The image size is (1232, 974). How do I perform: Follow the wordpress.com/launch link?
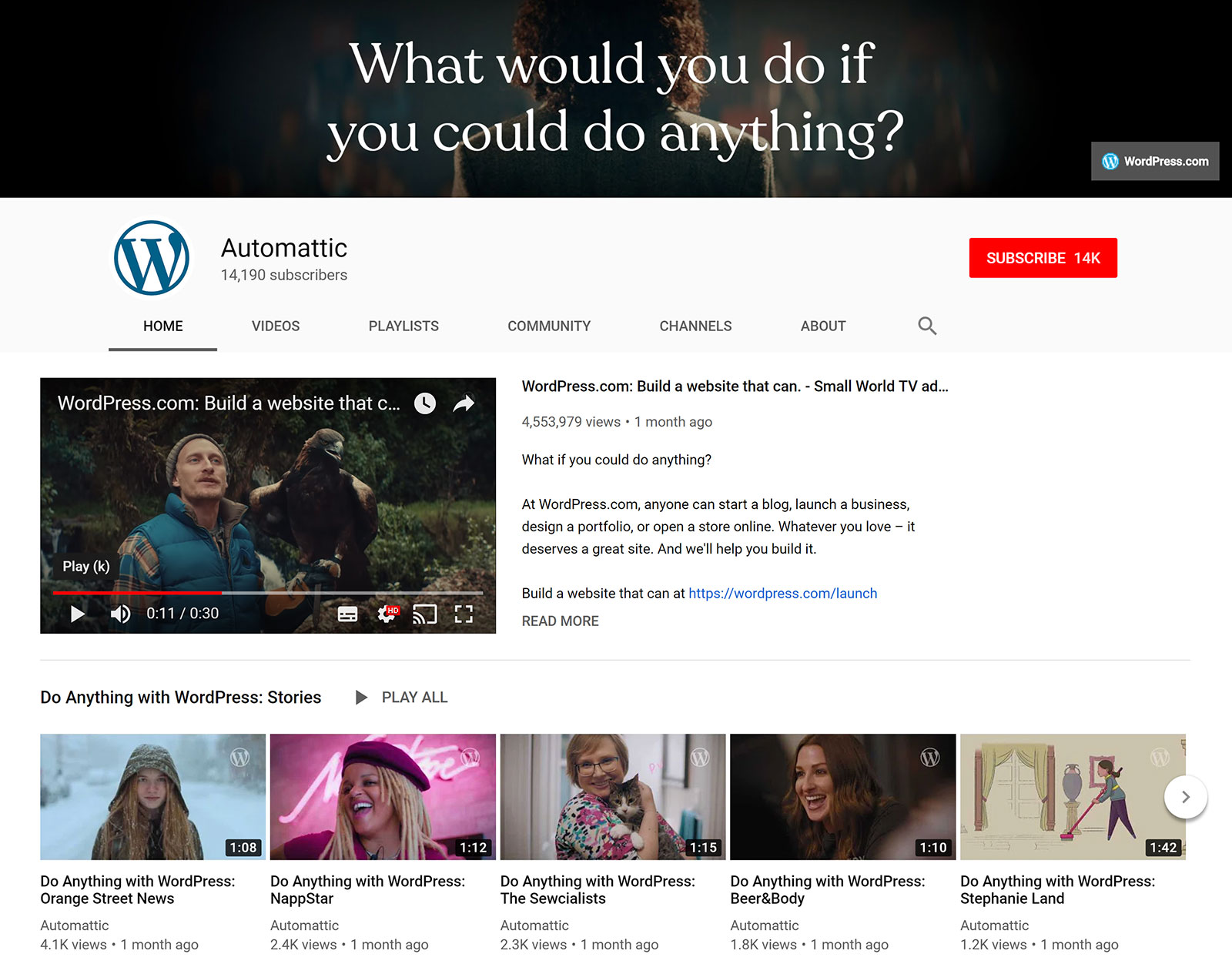(x=783, y=594)
